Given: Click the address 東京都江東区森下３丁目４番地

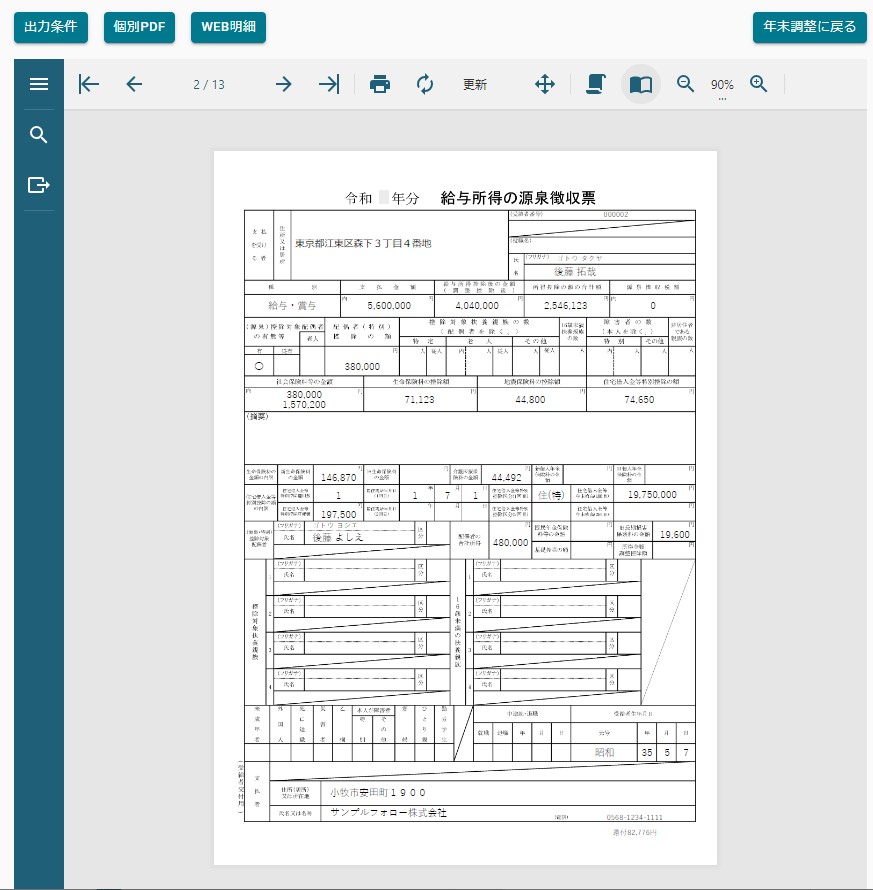Looking at the screenshot, I should pos(363,243).
